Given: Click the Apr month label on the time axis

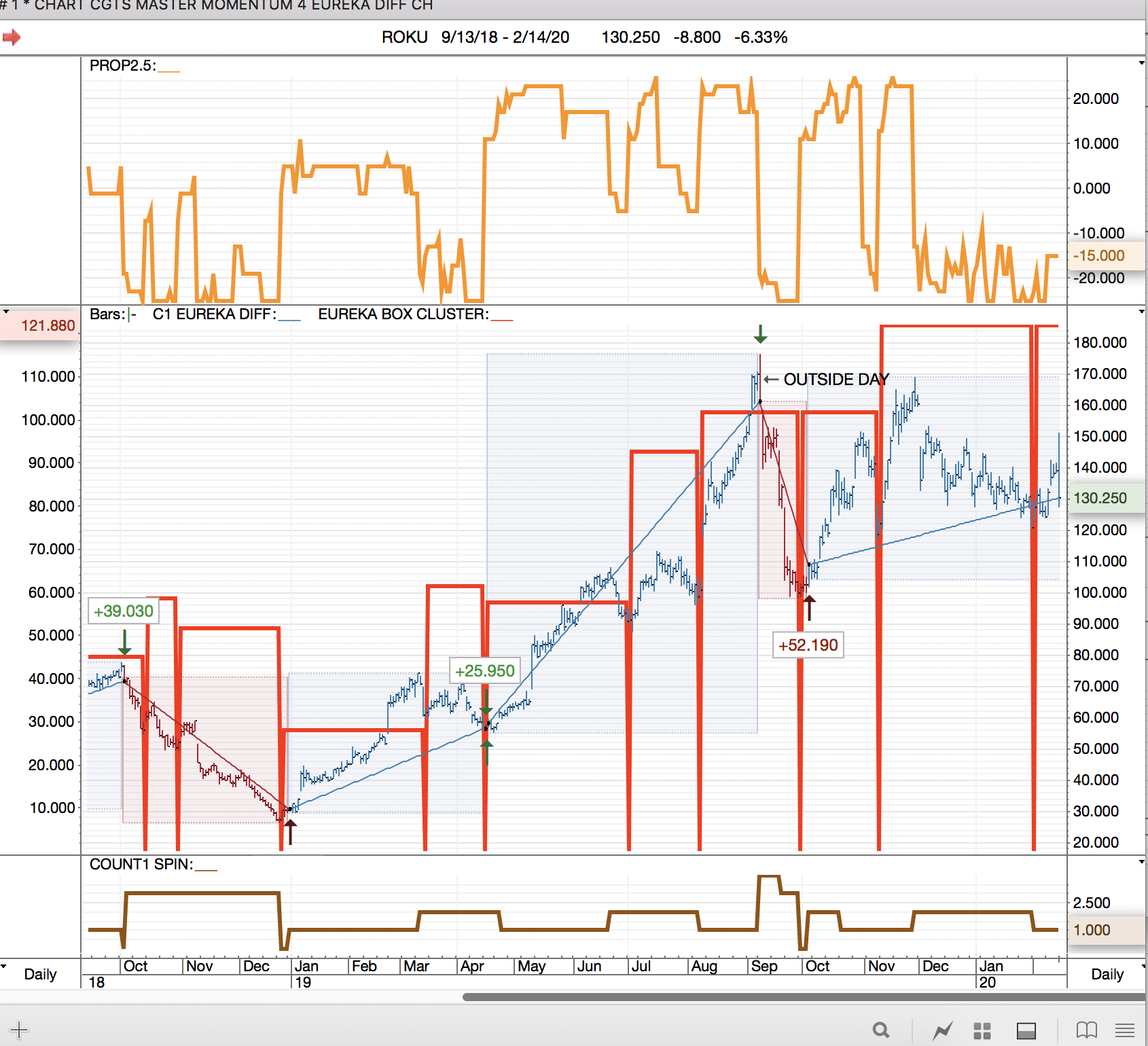Looking at the screenshot, I should point(472,966).
